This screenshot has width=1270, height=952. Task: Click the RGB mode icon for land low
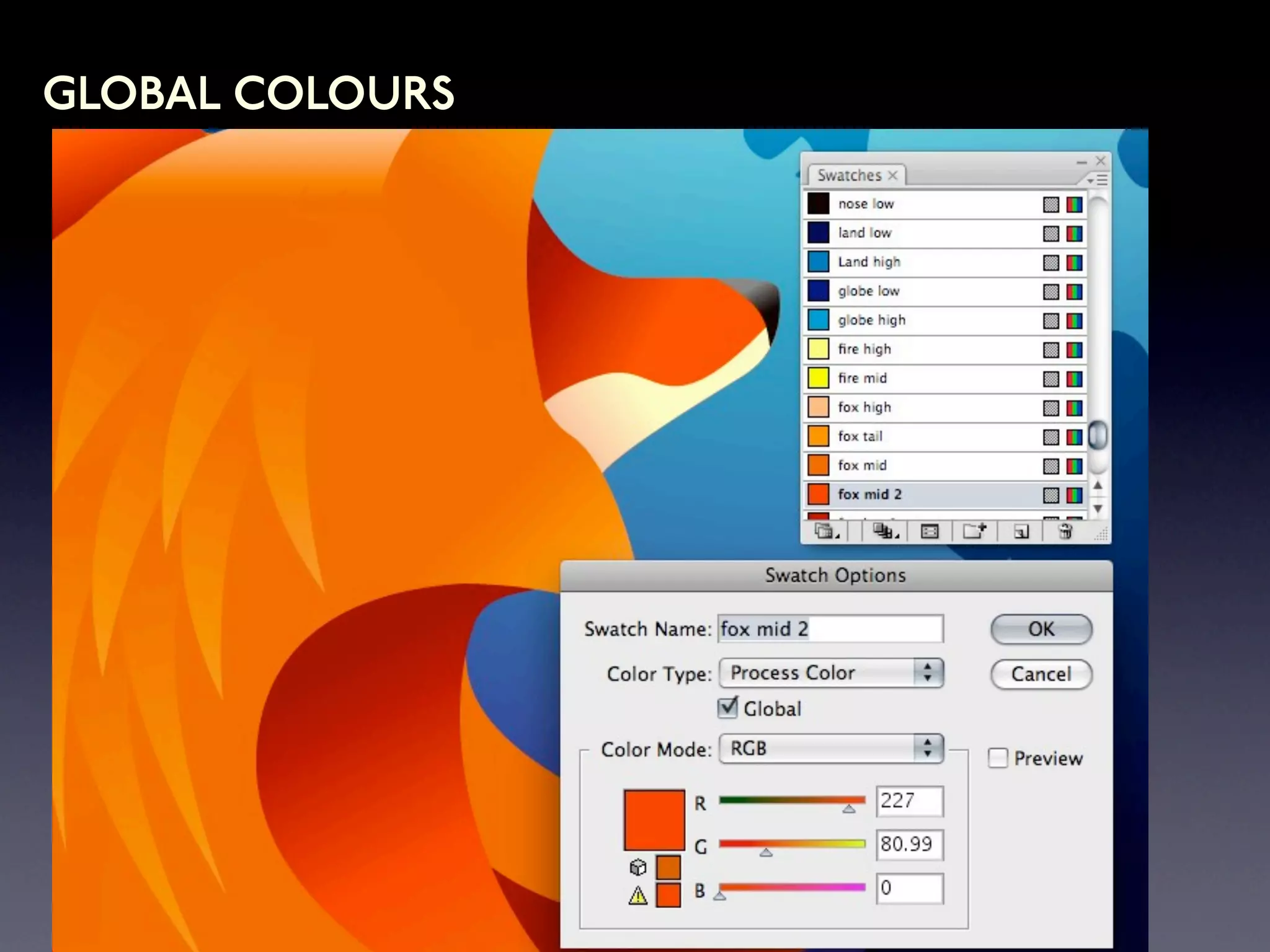1075,234
